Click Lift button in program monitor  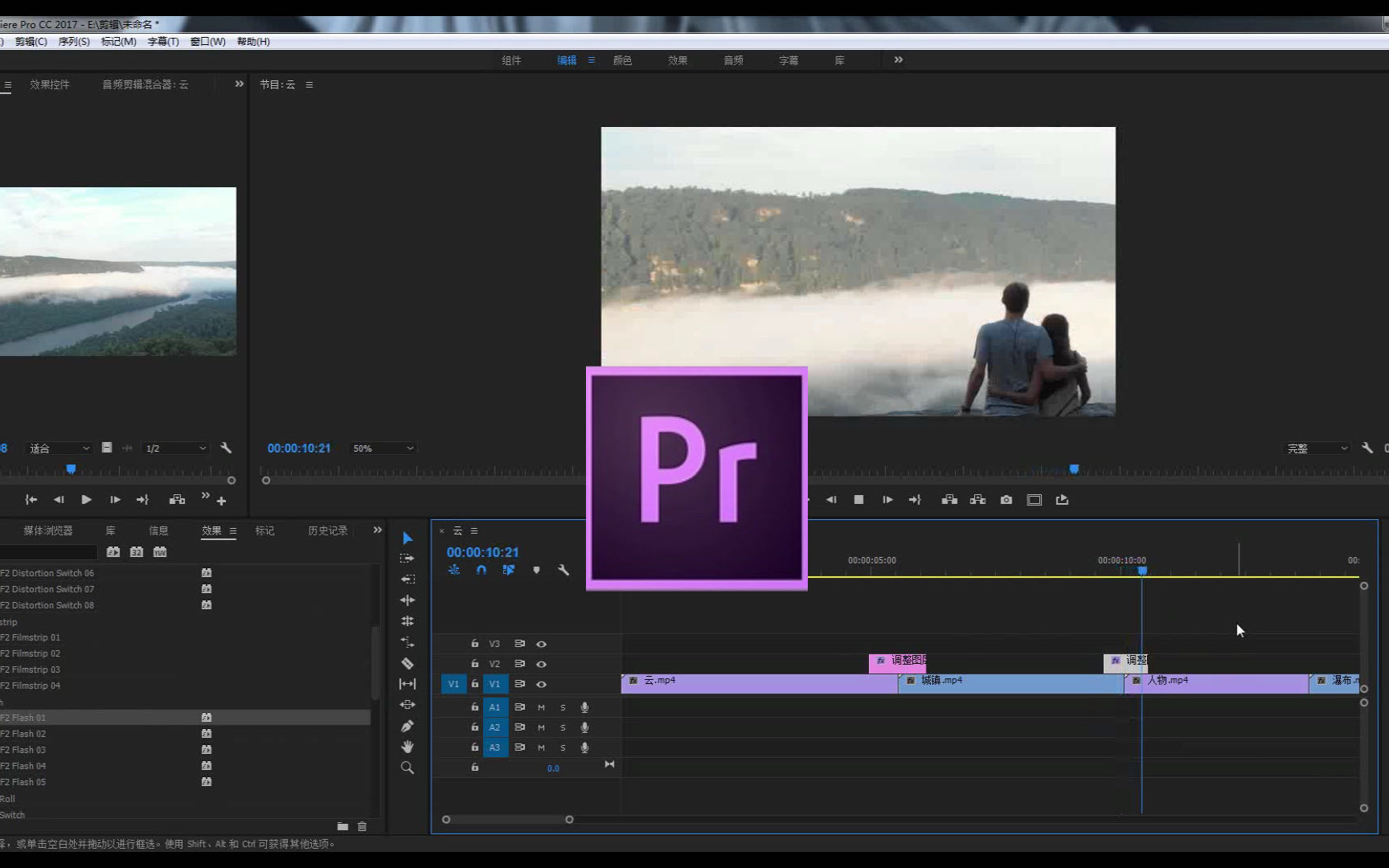949,500
